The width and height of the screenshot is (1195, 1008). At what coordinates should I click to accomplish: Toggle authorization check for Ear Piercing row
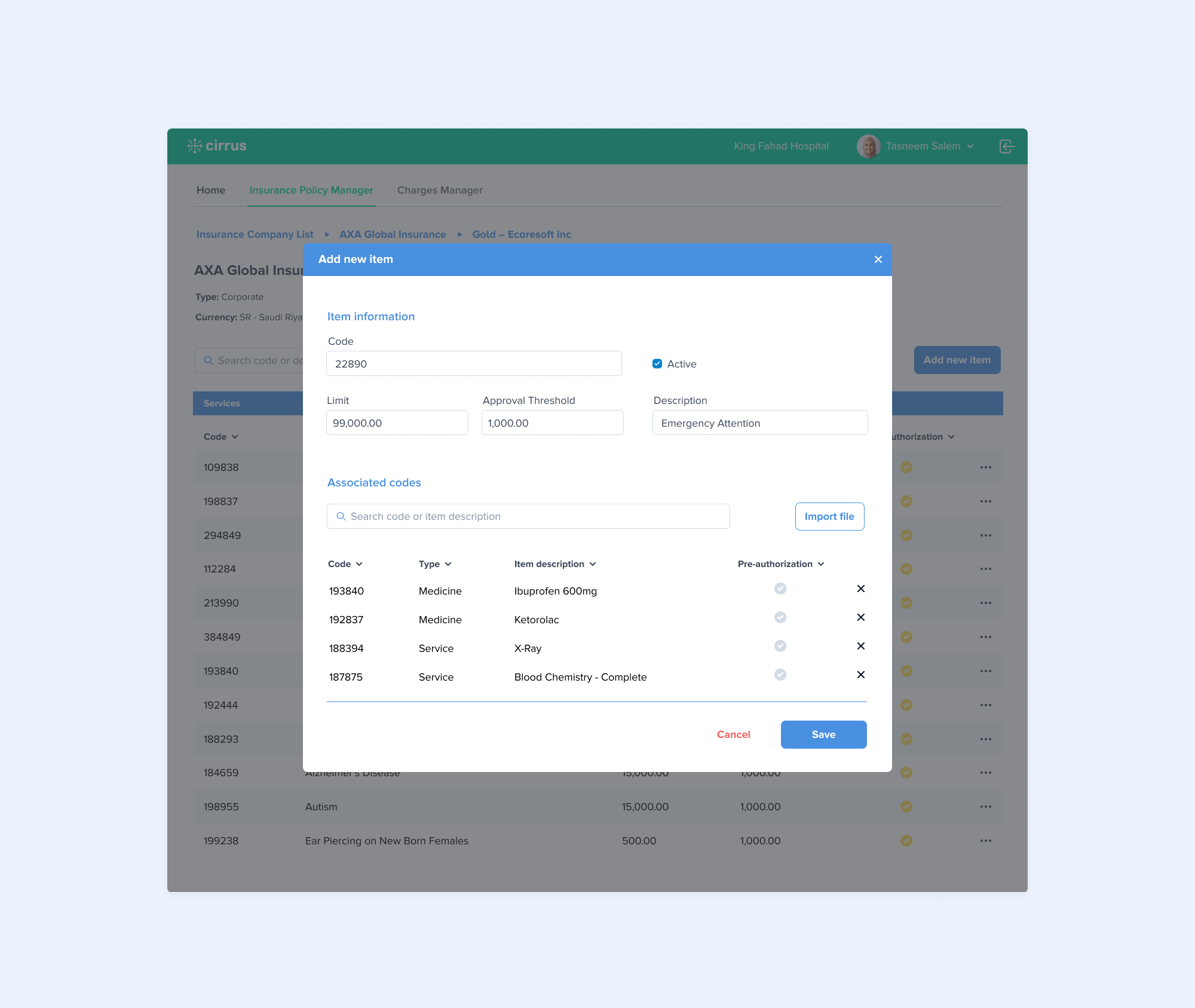(906, 841)
